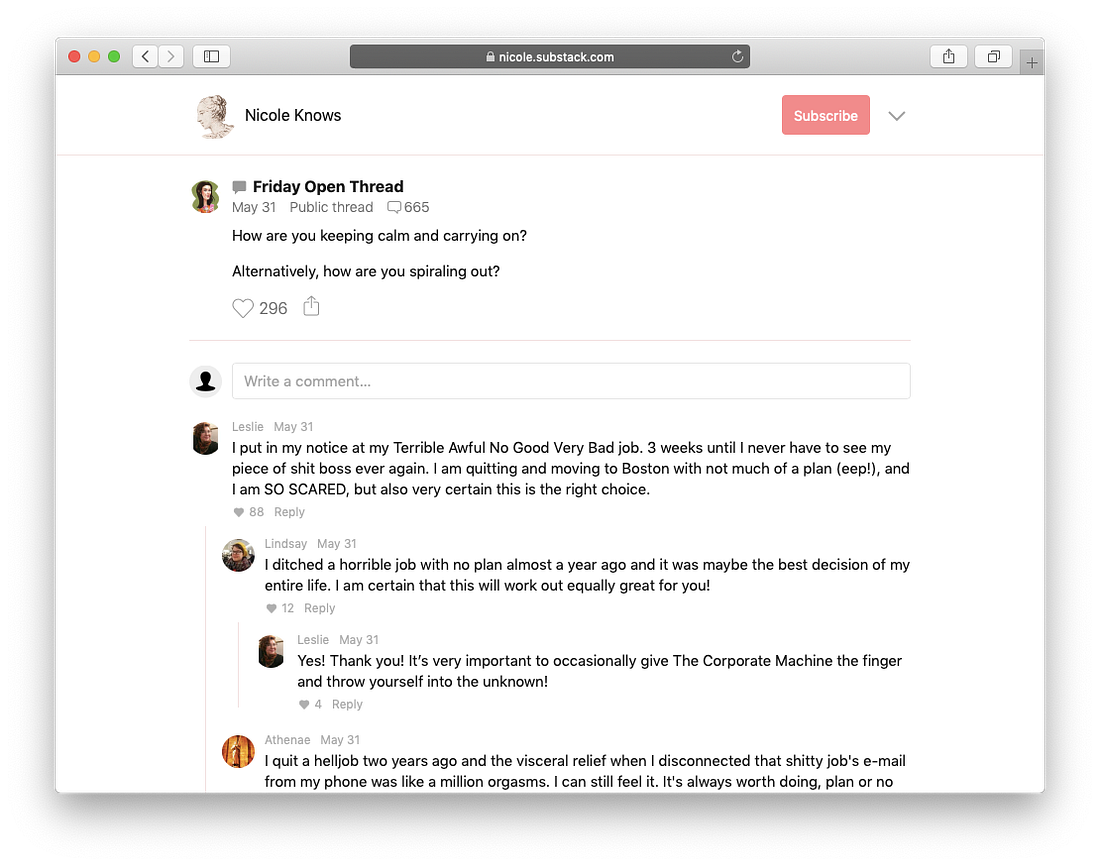Click the Public thread label
Image resolution: width=1100 pixels, height=866 pixels.
(x=331, y=207)
